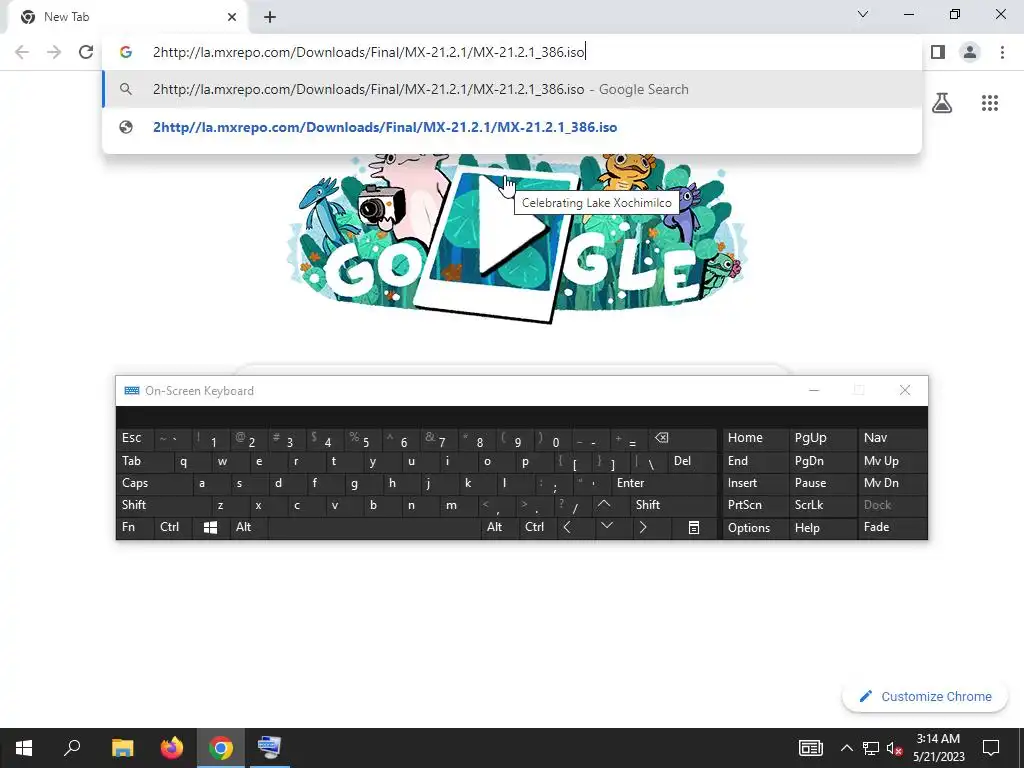Toggle left Alt on On-Screen Keyboard
The width and height of the screenshot is (1024, 768).
(248, 527)
